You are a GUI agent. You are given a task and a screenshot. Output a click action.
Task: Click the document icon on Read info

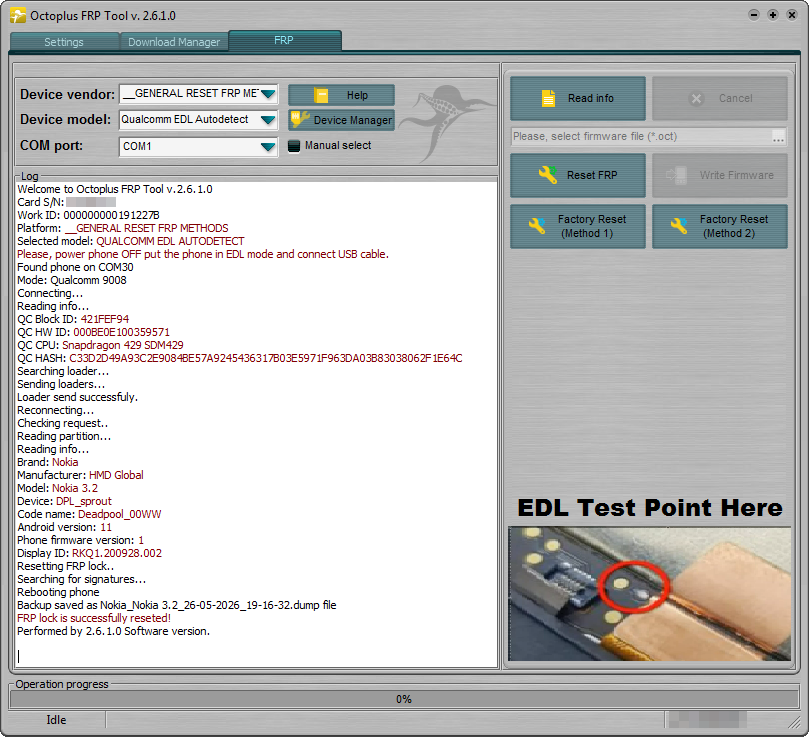(x=548, y=98)
